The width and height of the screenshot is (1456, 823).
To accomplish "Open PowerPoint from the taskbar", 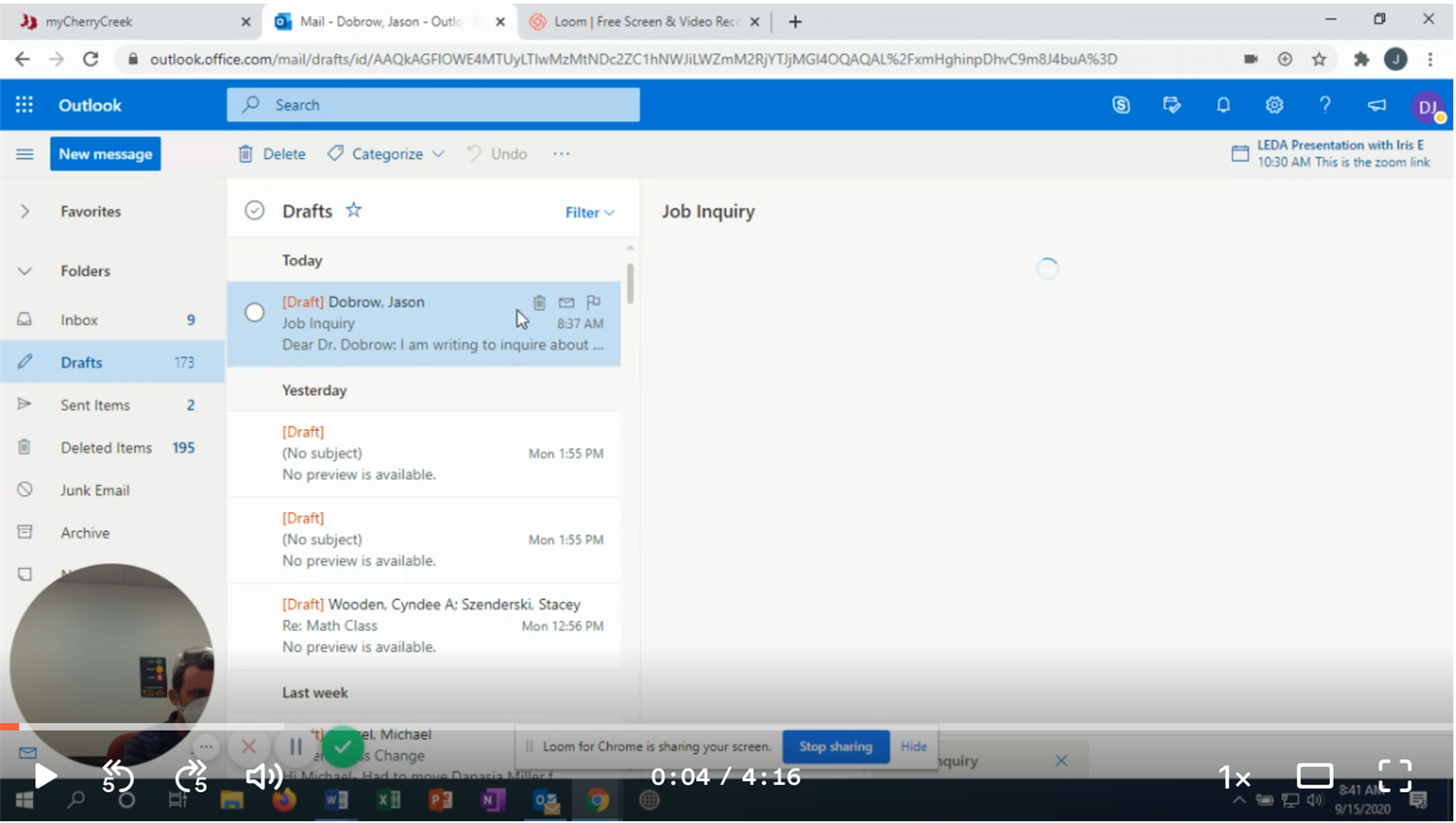I will [x=441, y=801].
